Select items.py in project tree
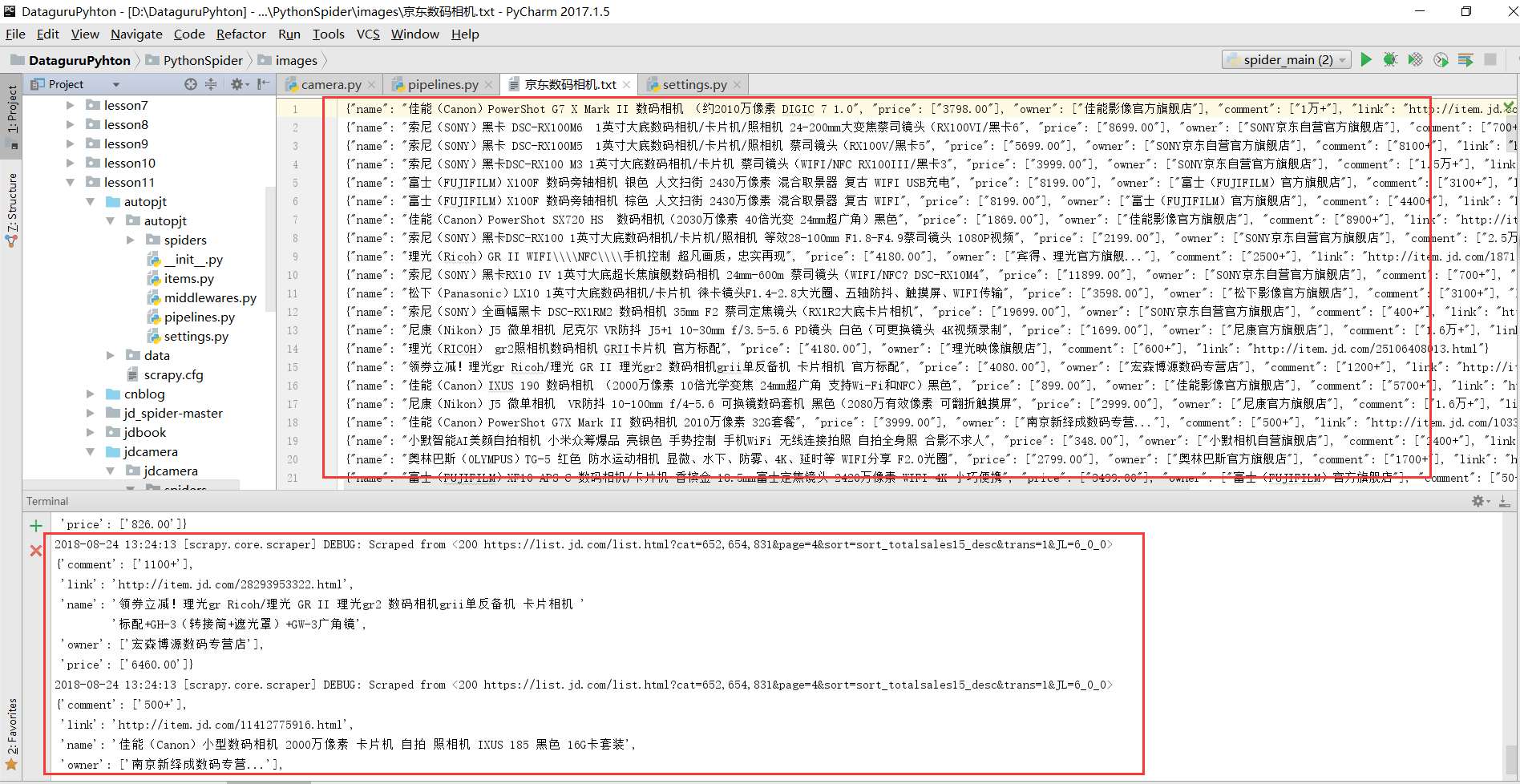Image resolution: width=1520 pixels, height=784 pixels. pos(188,278)
